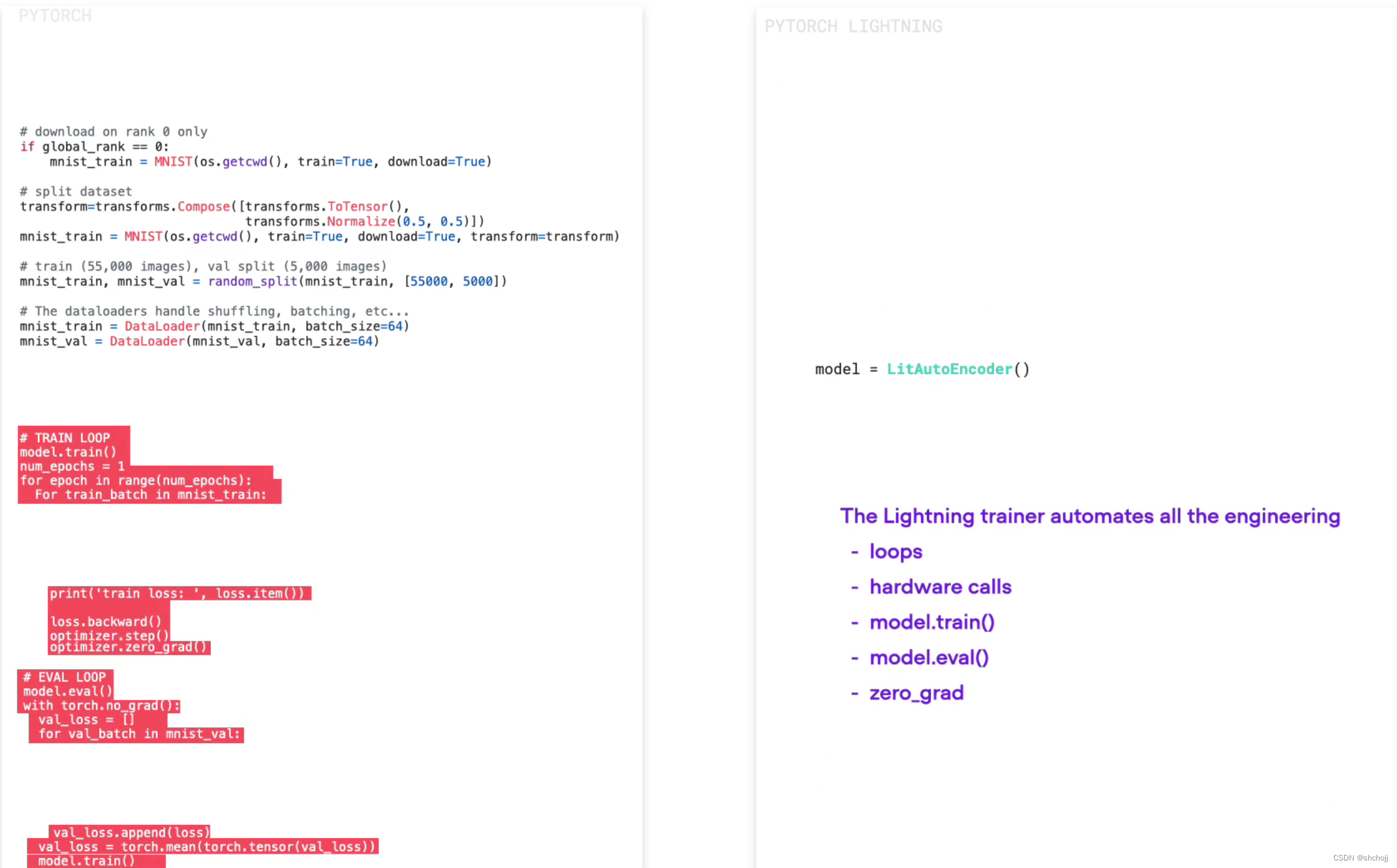1397x868 pixels.
Task: Click the random_split function call
Action: 252,281
